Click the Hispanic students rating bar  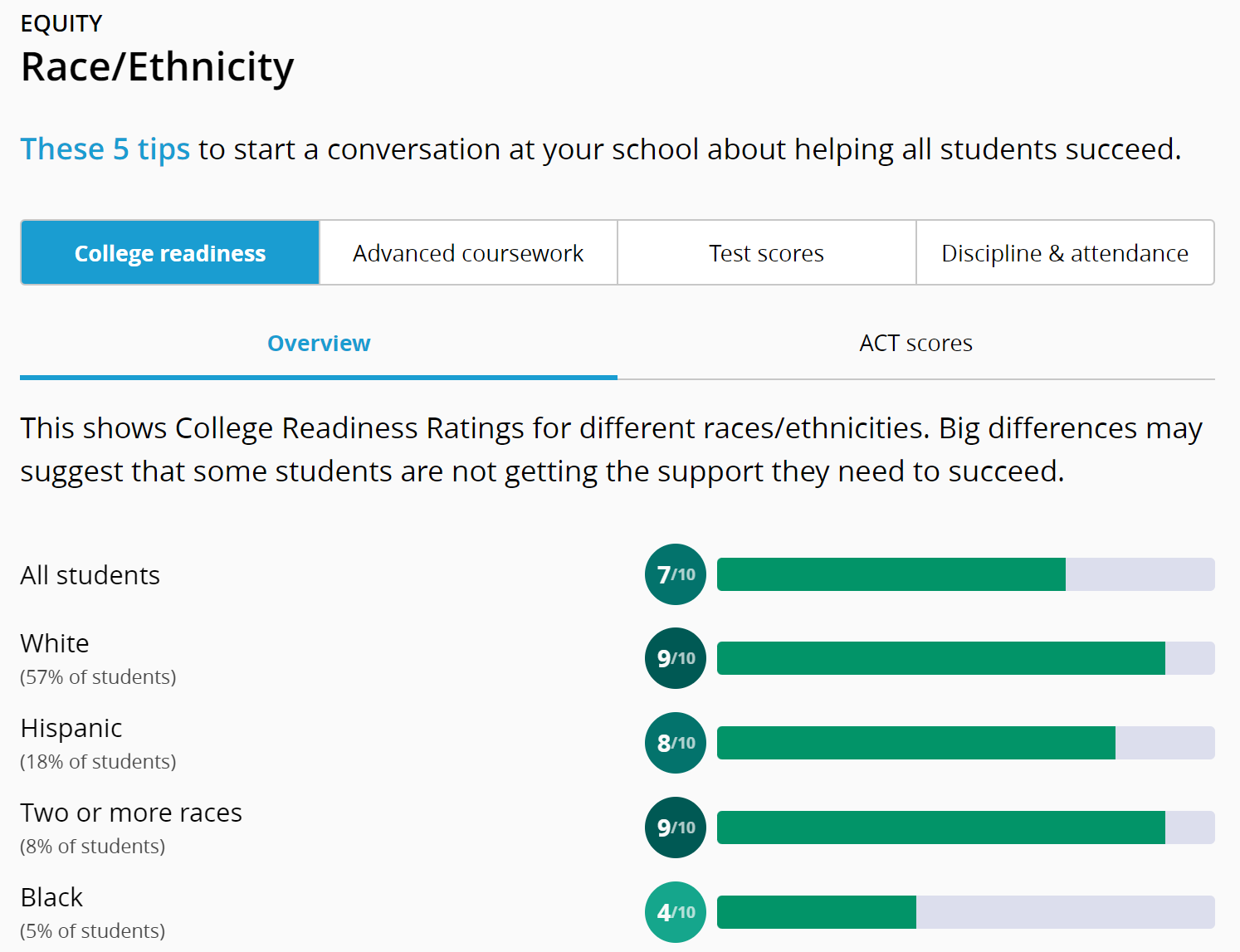coord(965,743)
